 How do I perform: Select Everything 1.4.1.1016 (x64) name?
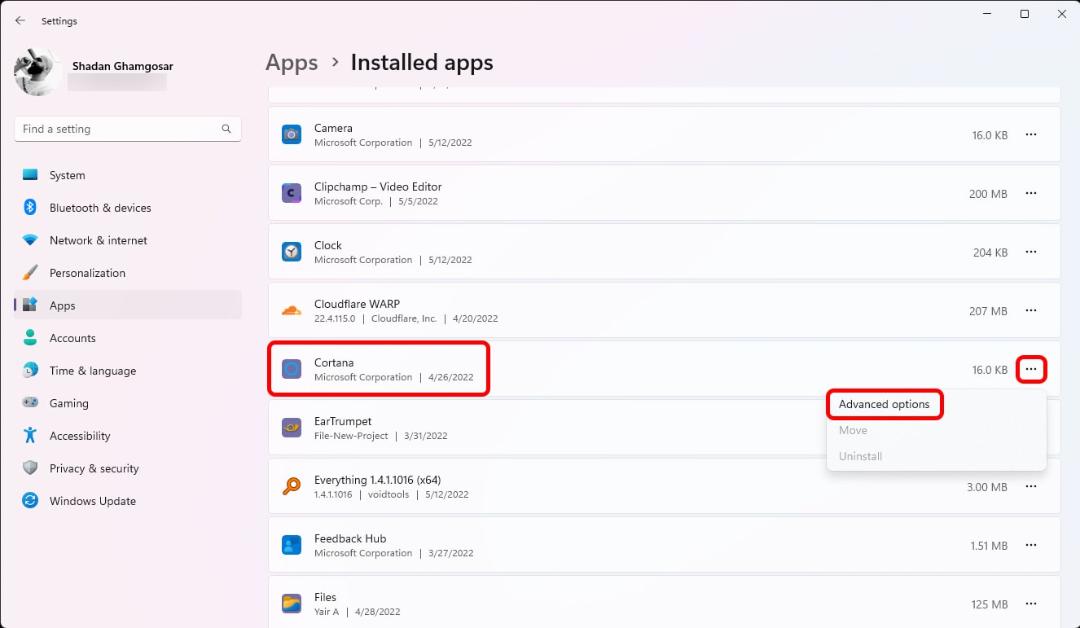click(377, 480)
